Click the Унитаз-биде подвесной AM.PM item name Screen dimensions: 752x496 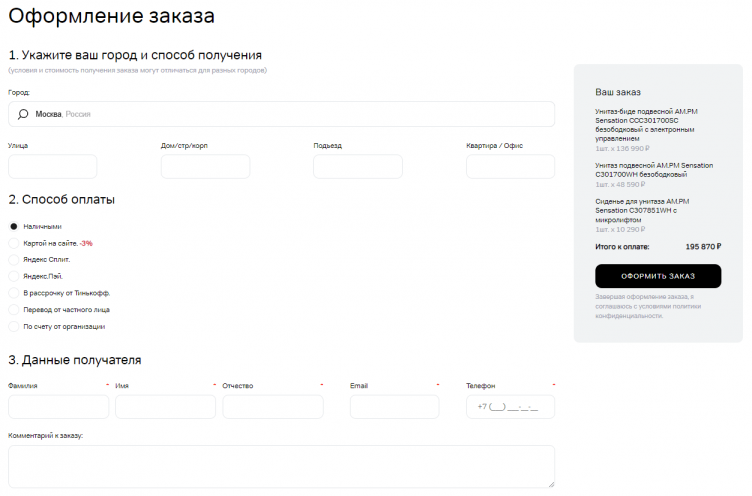646,125
